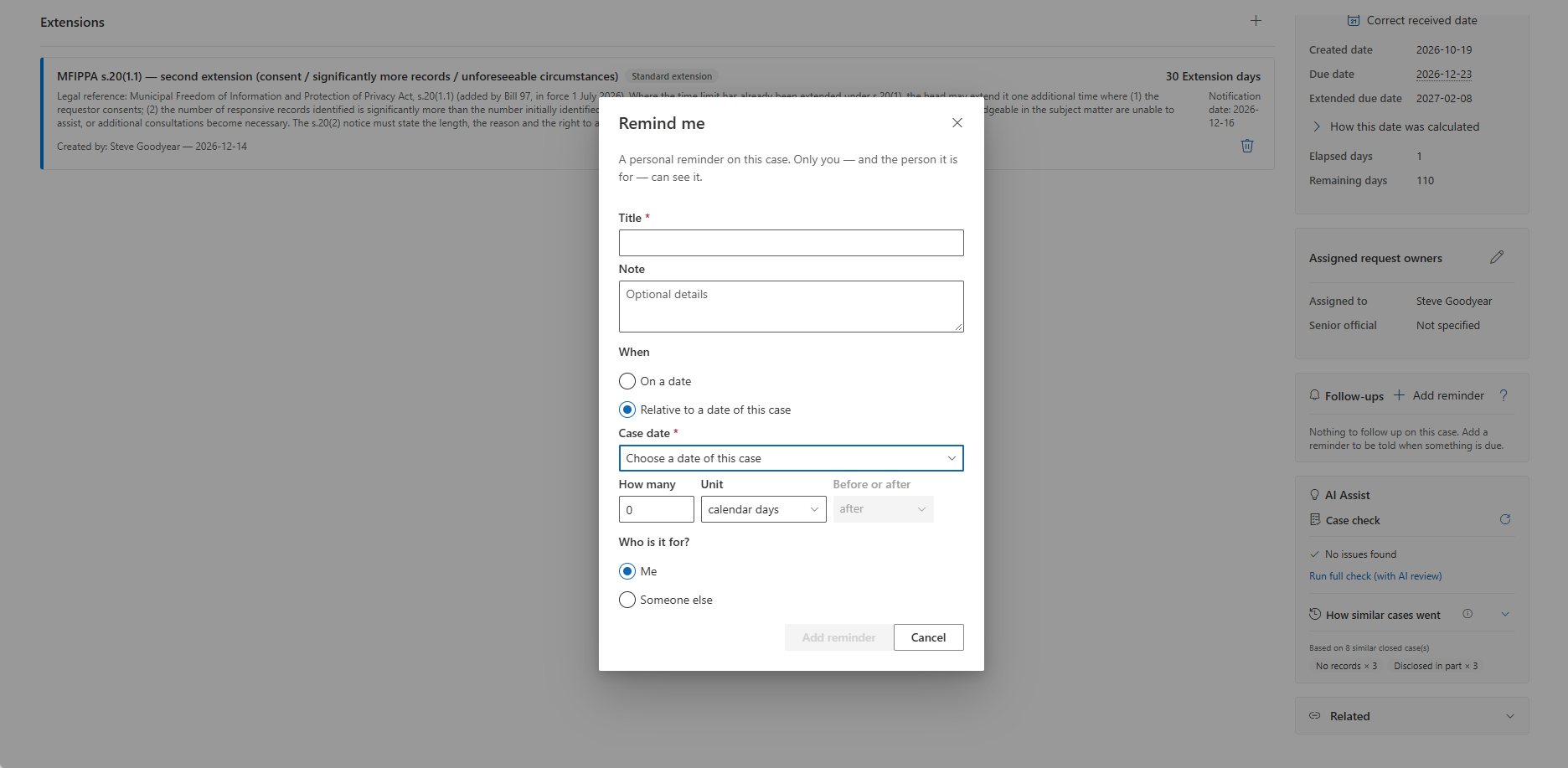
Task: Choose Me as reminder recipient
Action: pyautogui.click(x=627, y=571)
